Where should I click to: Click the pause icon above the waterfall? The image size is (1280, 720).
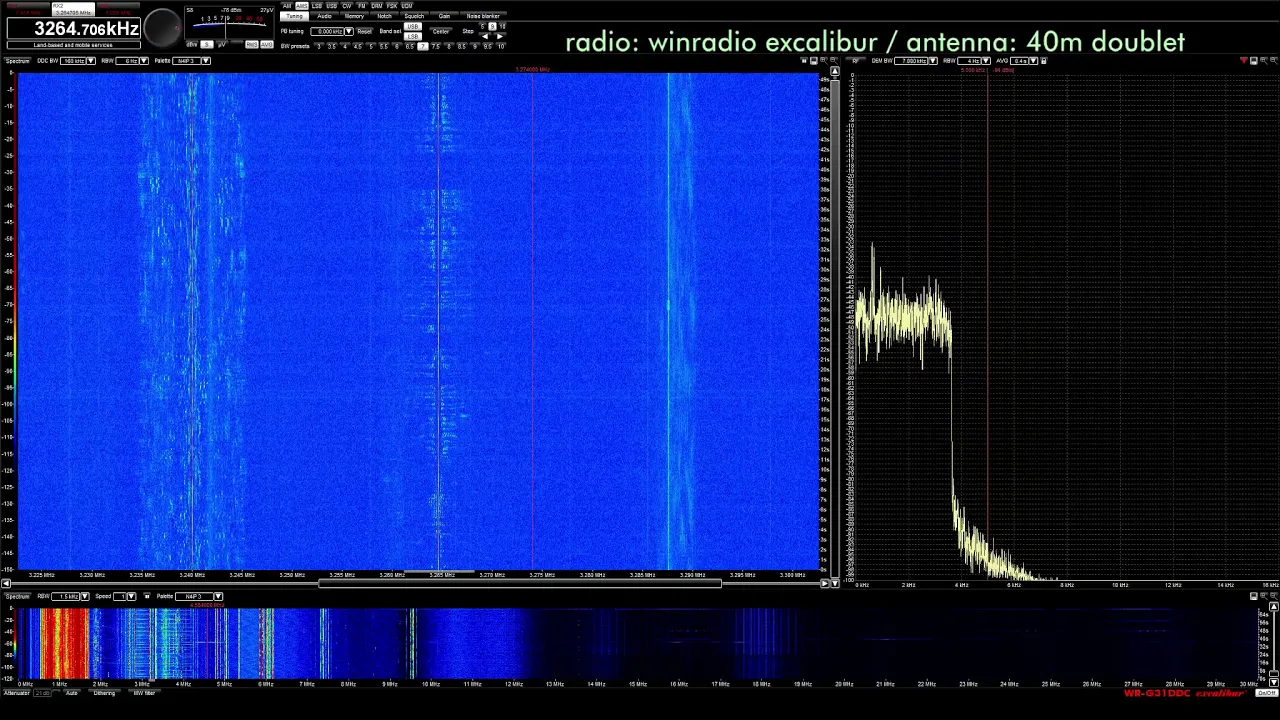(804, 61)
